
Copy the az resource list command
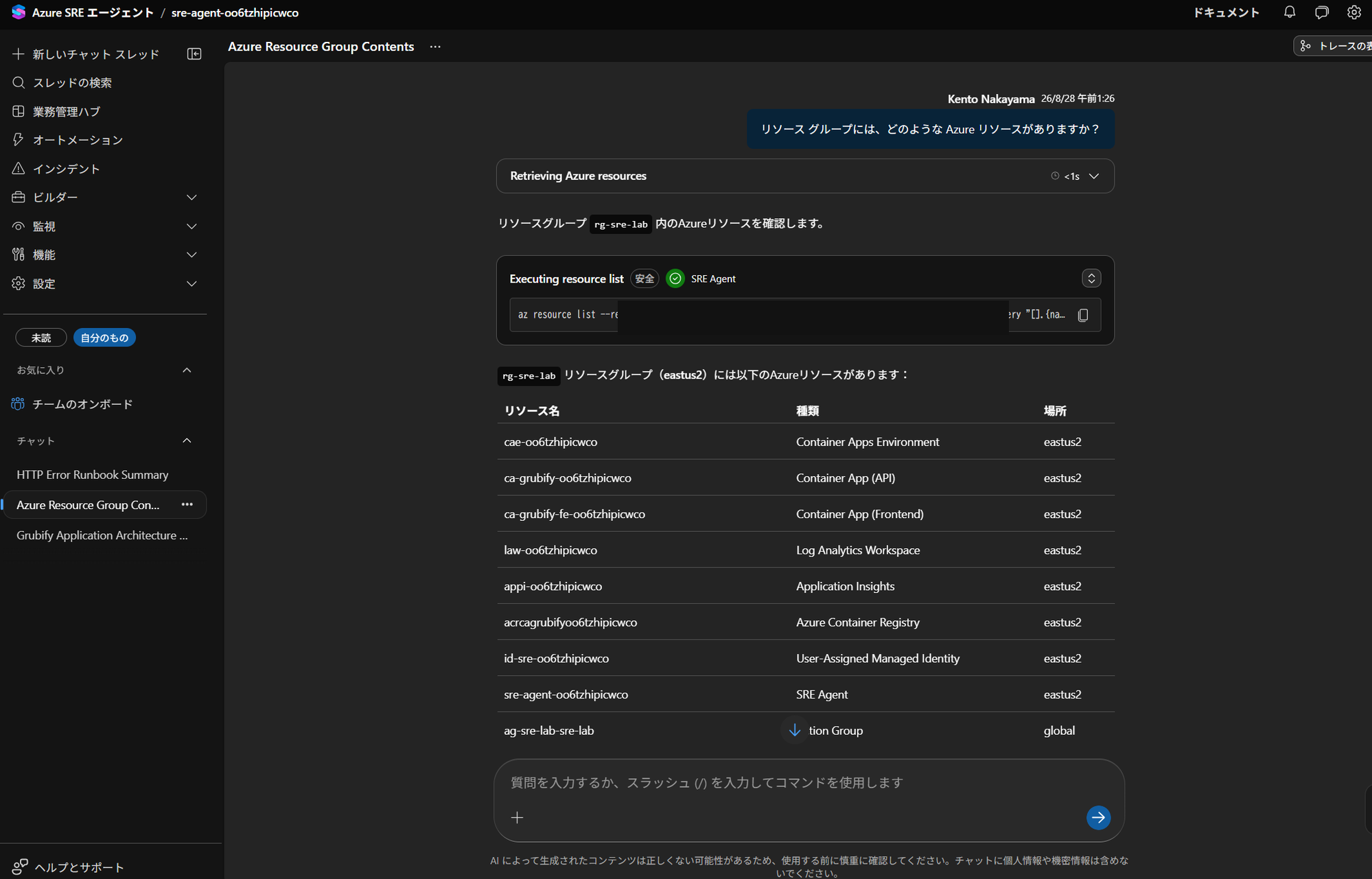pyautogui.click(x=1083, y=315)
